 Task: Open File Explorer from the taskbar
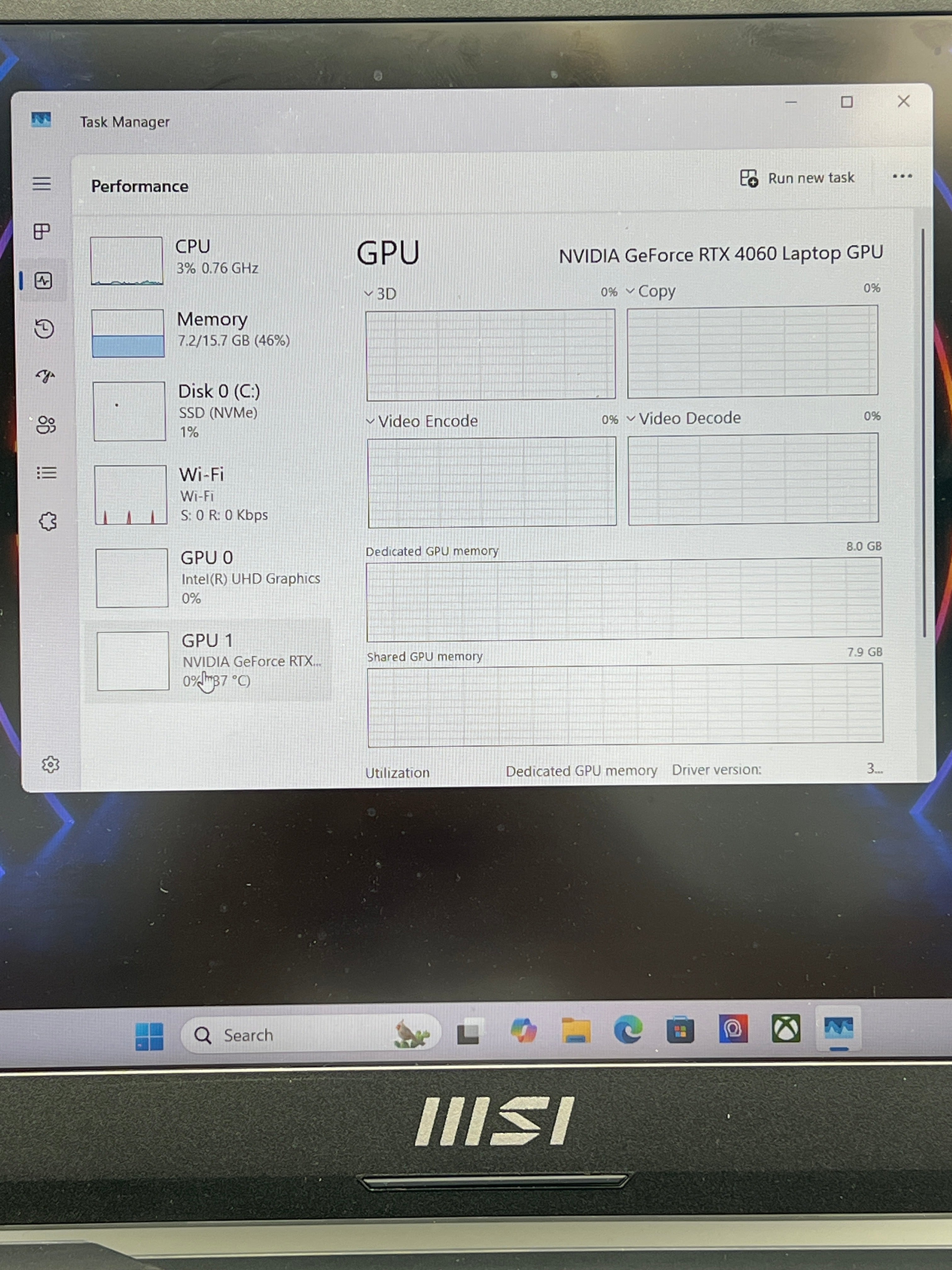pyautogui.click(x=576, y=1030)
